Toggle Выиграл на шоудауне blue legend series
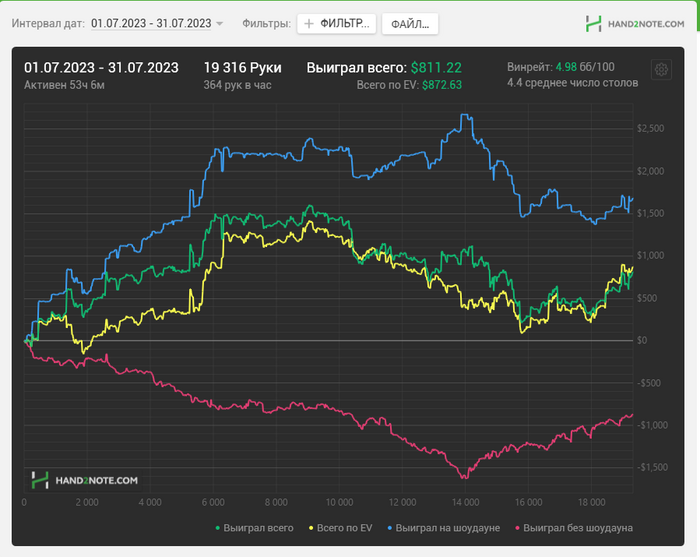This screenshot has width=700, height=557. tap(444, 528)
